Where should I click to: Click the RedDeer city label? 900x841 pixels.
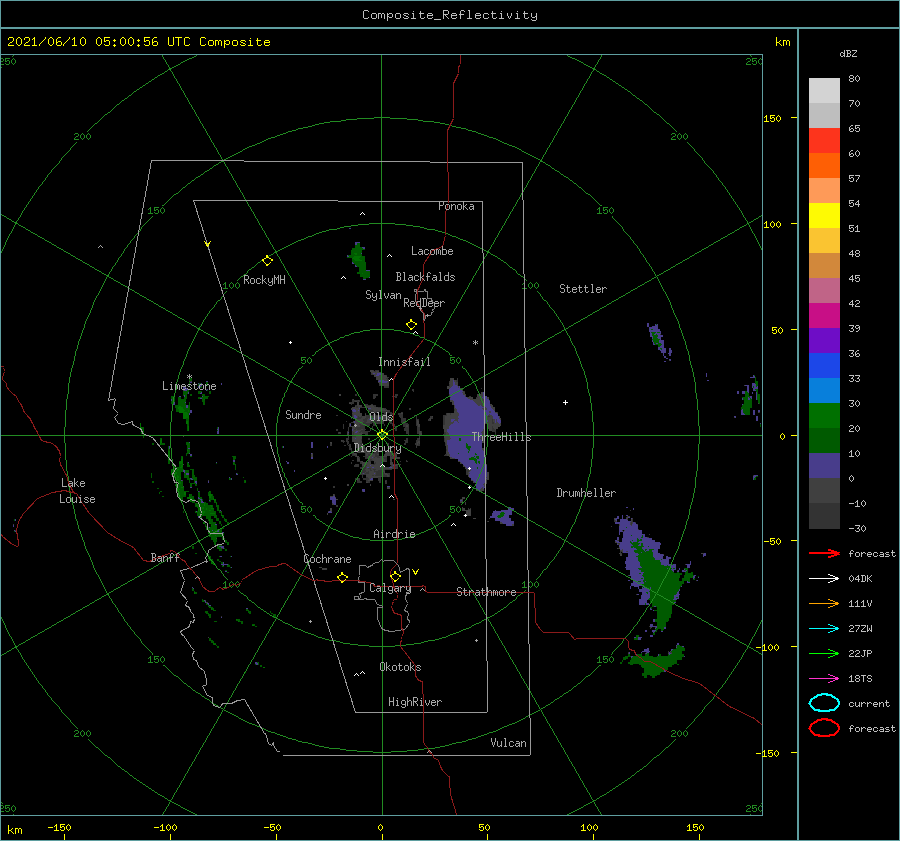pos(424,303)
